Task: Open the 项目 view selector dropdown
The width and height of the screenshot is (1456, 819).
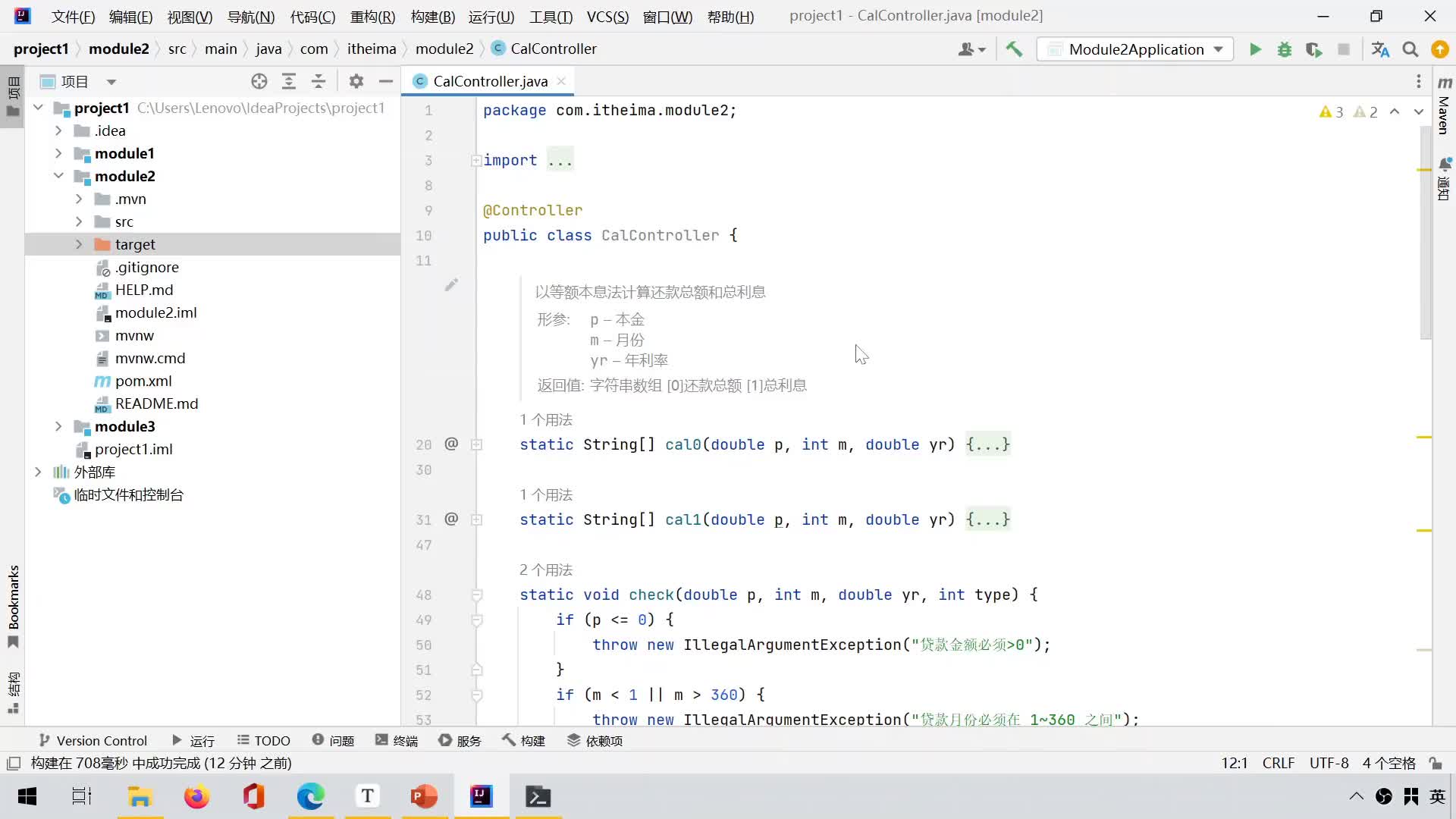Action: coord(79,81)
